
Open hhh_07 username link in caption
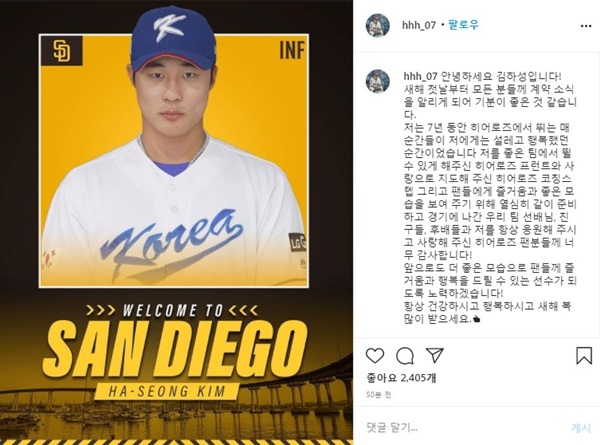pos(420,76)
